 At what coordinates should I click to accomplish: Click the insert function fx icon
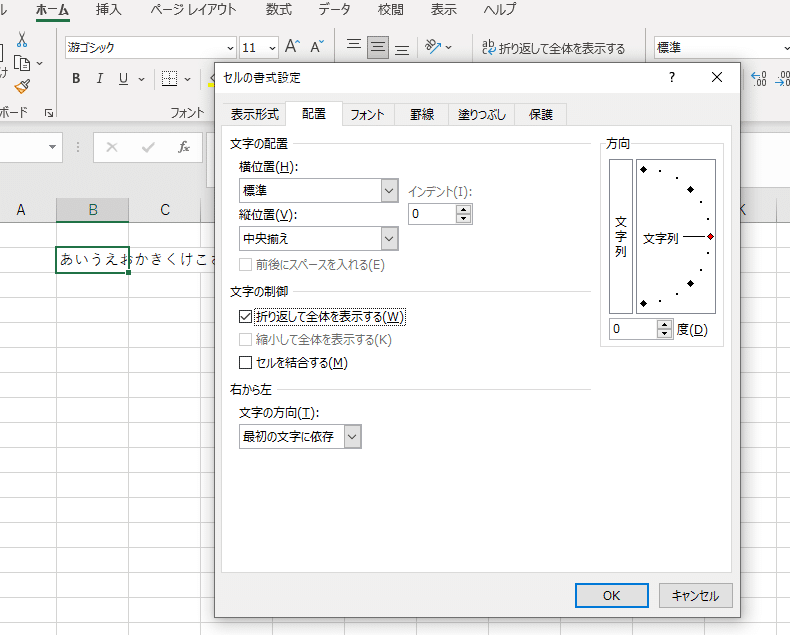184,147
